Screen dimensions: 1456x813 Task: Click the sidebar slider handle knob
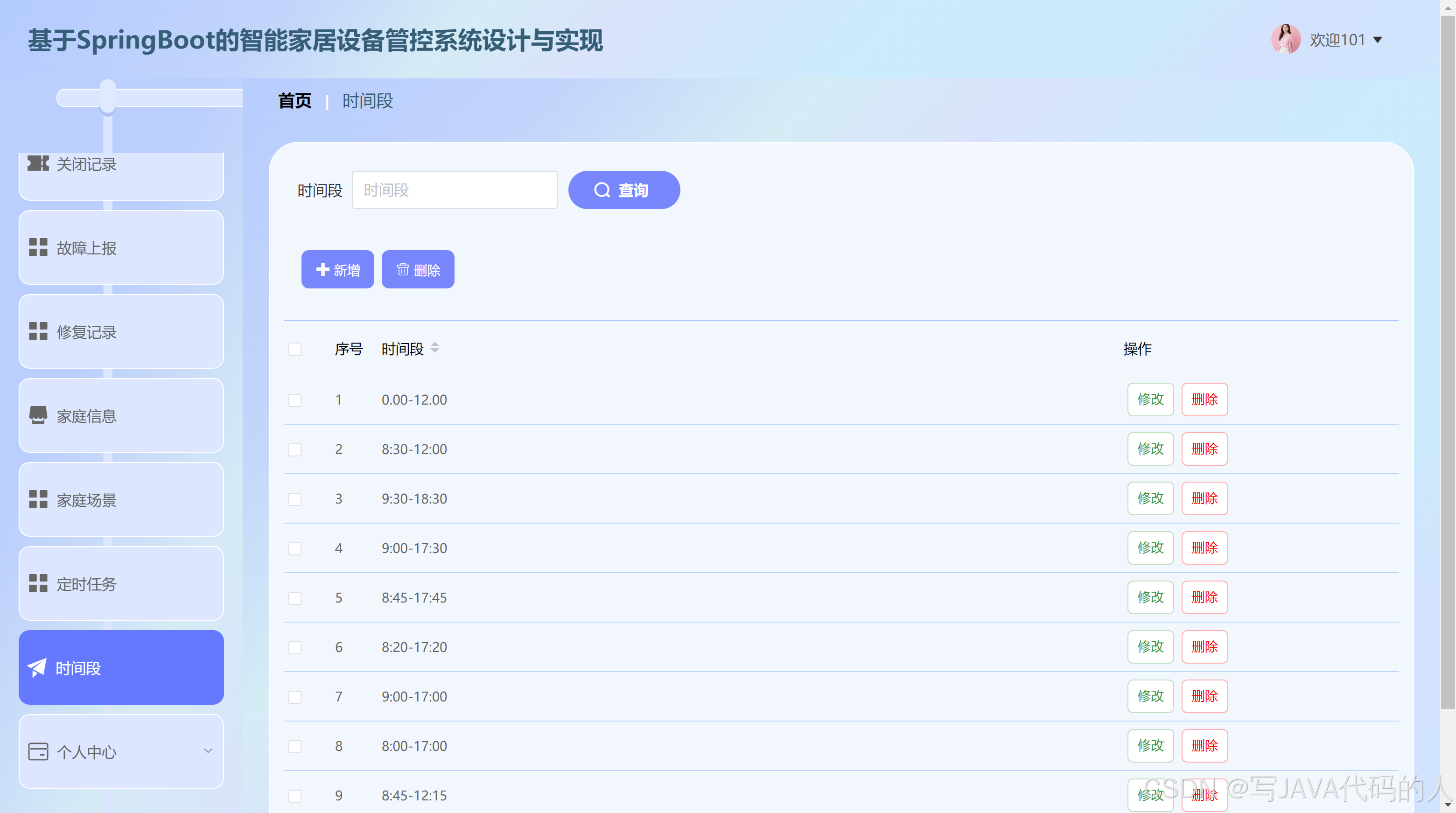(x=108, y=97)
